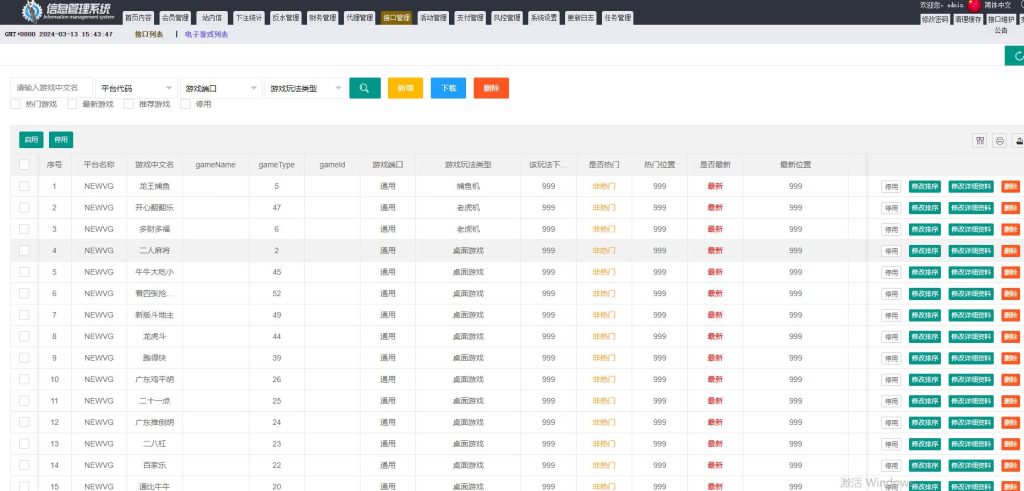1024x491 pixels.
Task: Check the select-all checkbox in table header
Action: [x=24, y=164]
